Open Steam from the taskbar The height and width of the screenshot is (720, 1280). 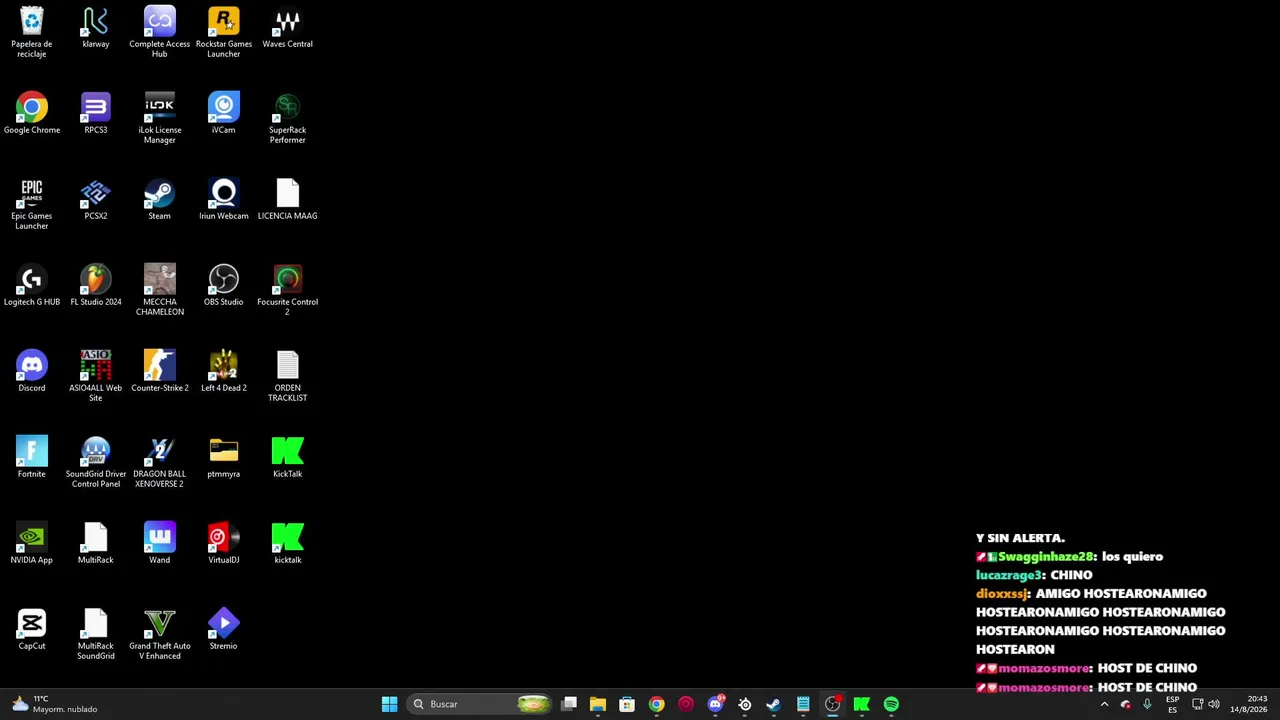tap(774, 704)
